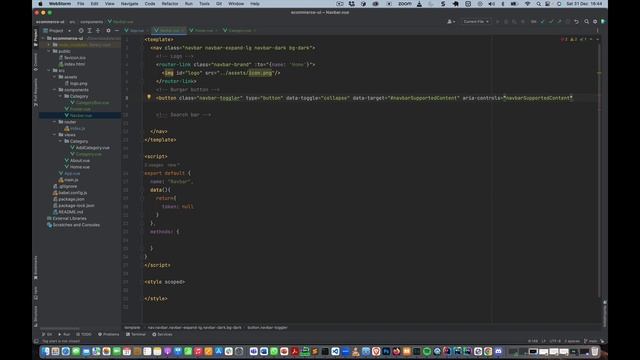Click the user account icon in toolbar
This screenshot has width=640, height=360.
point(451,22)
